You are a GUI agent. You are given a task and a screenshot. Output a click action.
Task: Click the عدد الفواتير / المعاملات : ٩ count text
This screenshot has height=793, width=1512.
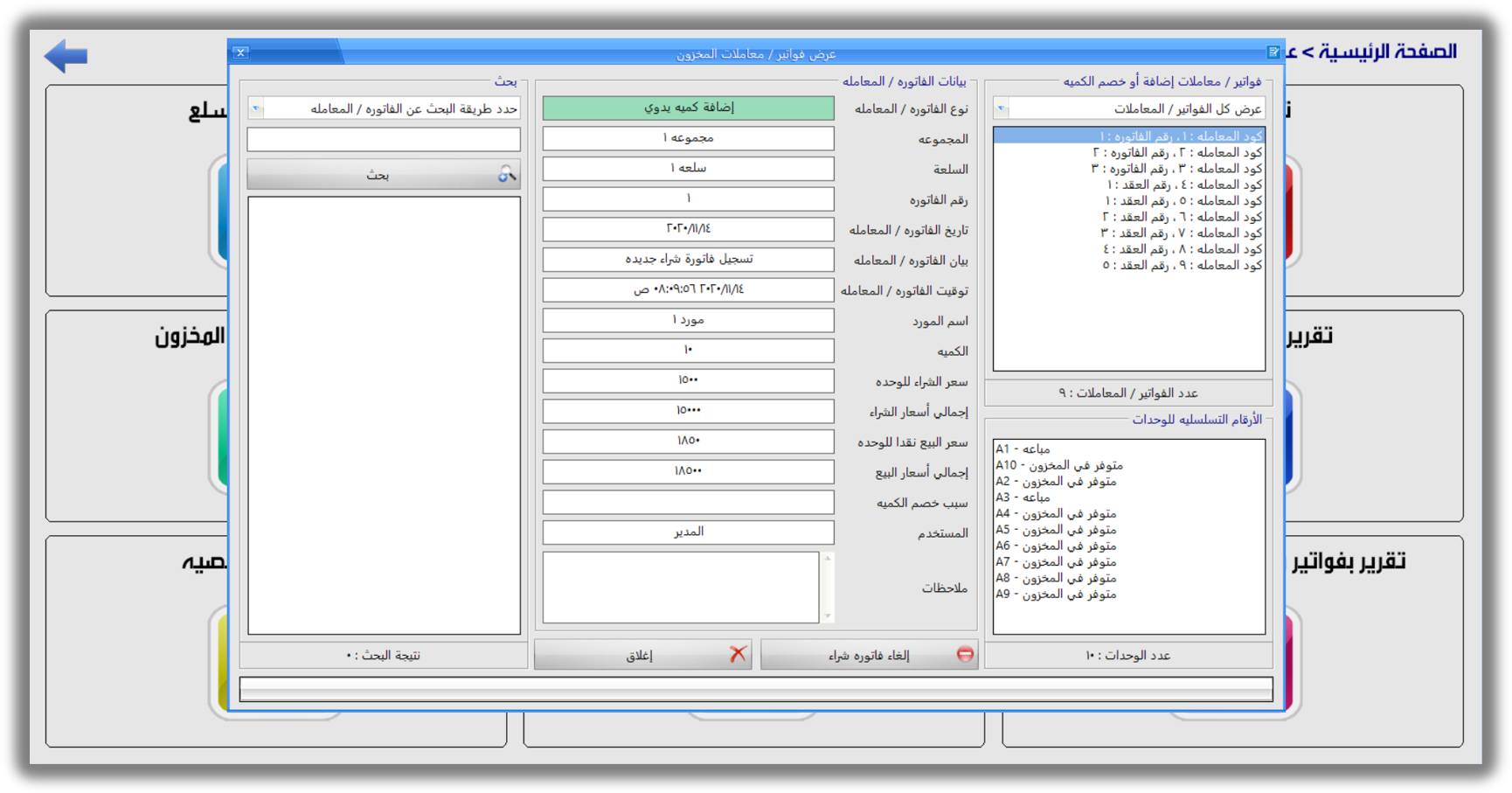point(1129,393)
